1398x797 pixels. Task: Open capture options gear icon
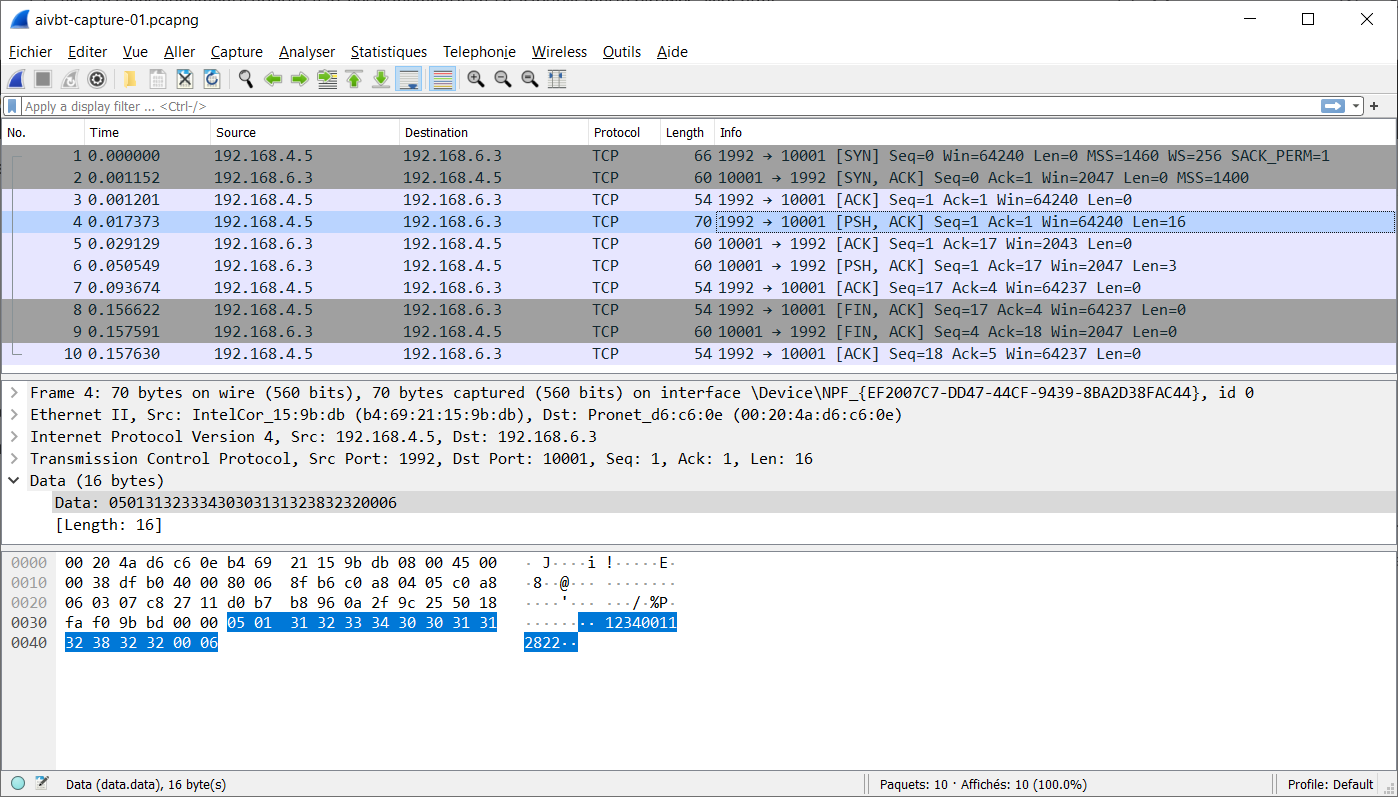[x=97, y=79]
